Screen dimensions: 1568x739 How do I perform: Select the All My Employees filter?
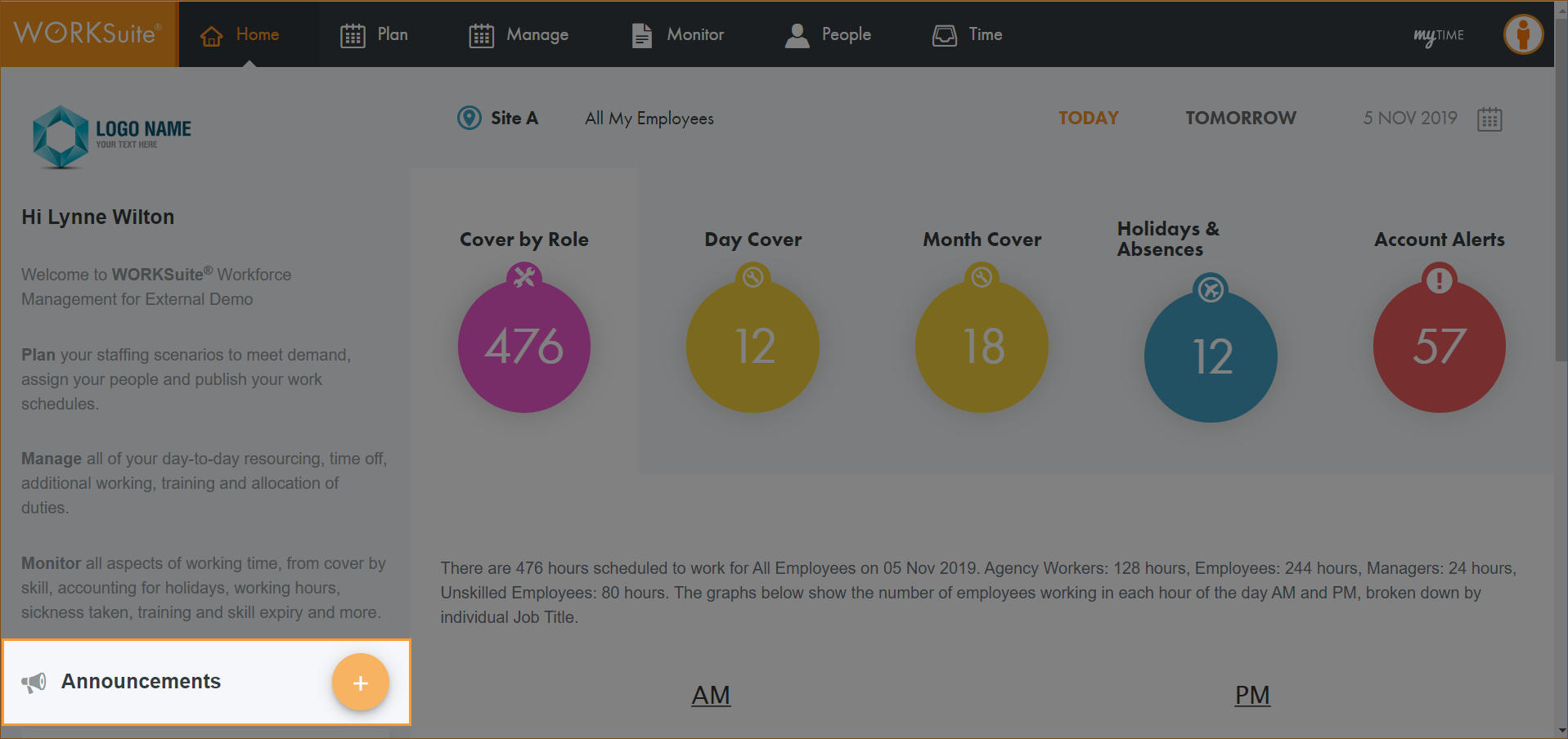click(649, 119)
